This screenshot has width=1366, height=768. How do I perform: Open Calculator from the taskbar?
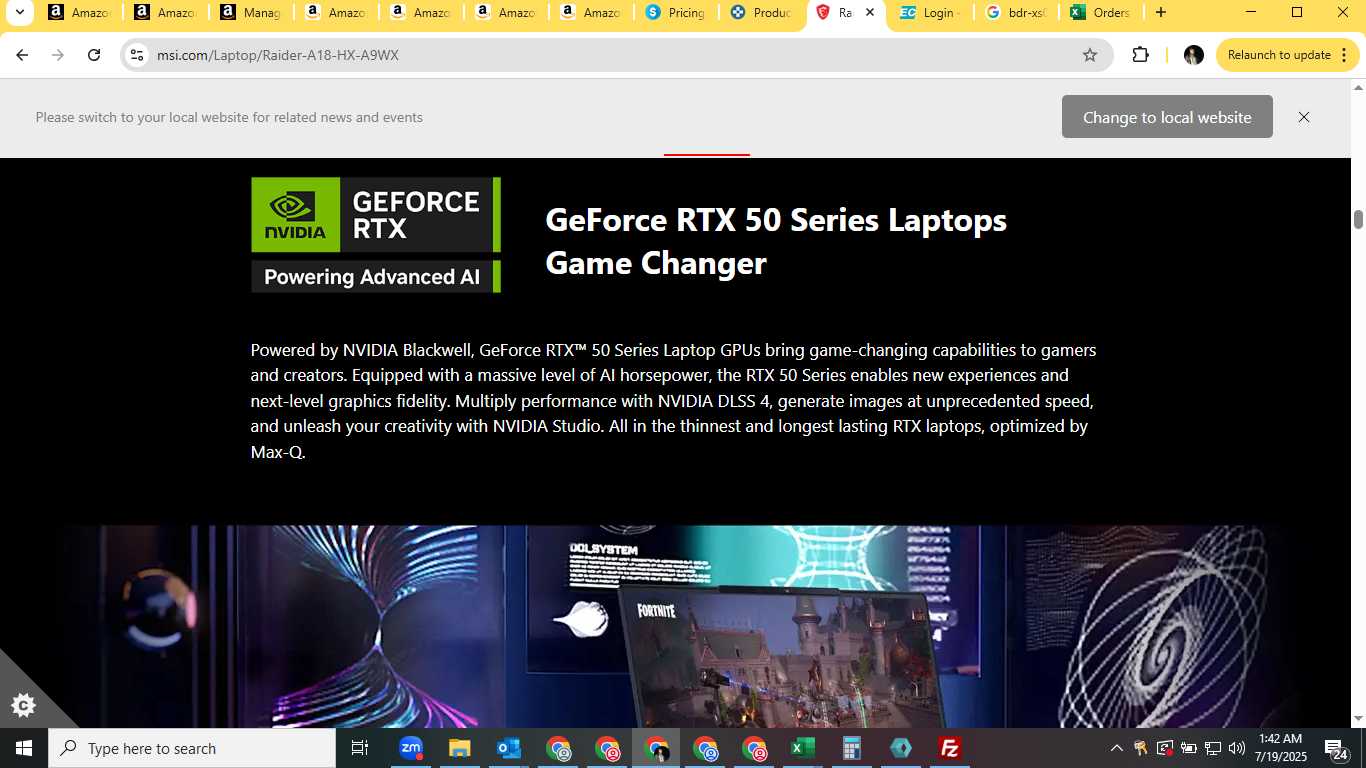852,748
